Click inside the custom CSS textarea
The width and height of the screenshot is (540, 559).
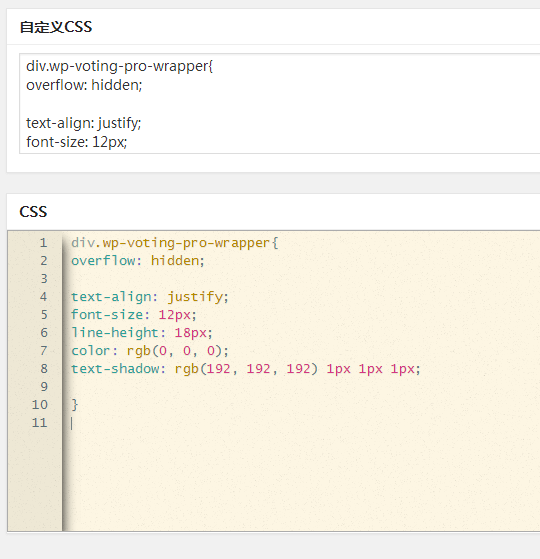tap(280, 104)
